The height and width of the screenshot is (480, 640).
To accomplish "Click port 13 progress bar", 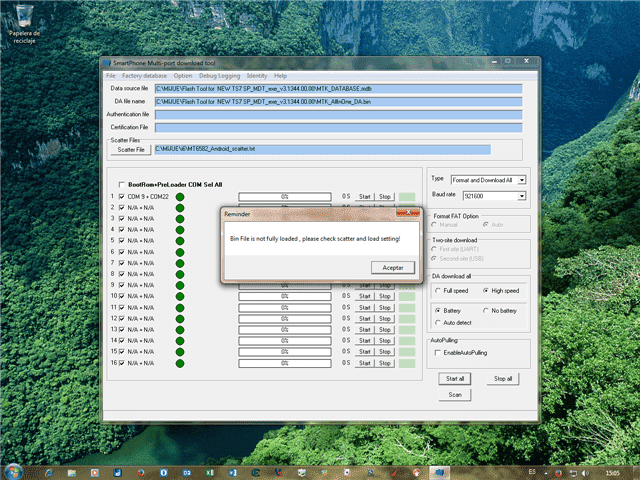I will (x=285, y=330).
